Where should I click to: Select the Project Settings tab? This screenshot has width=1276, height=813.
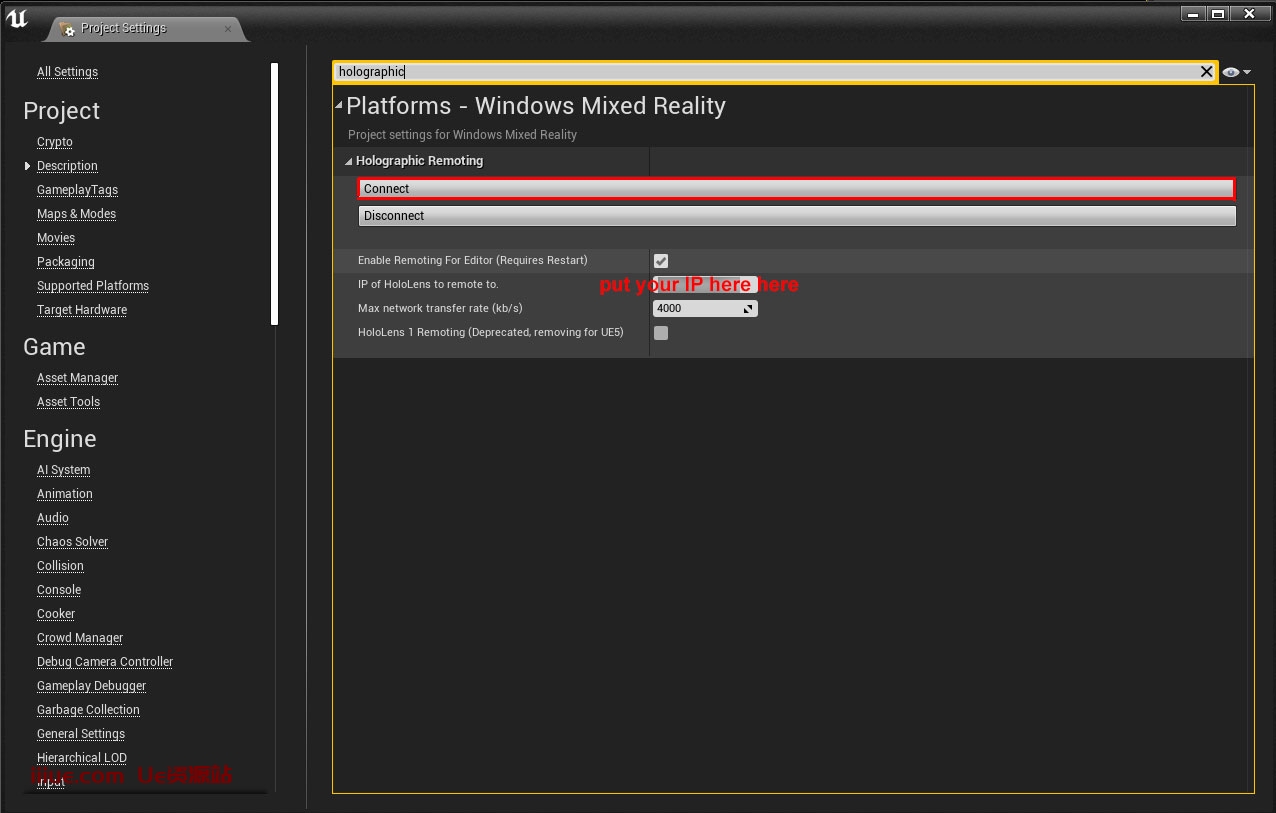point(123,28)
